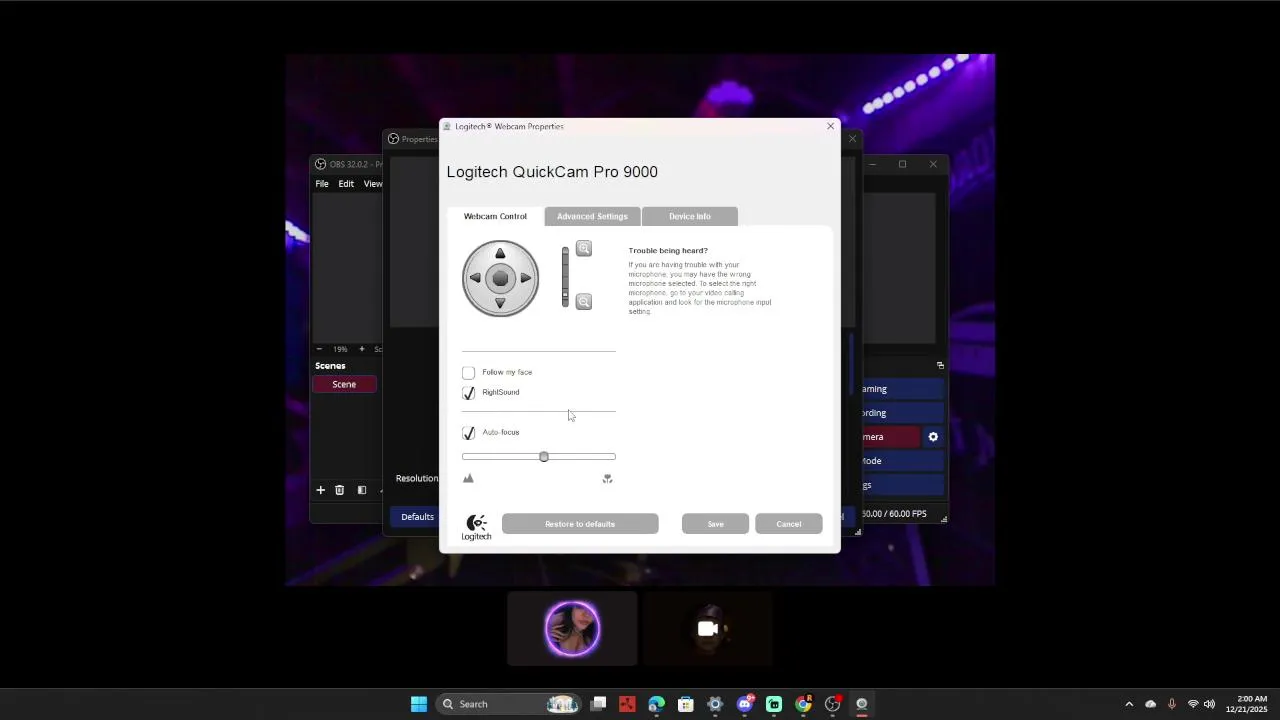Open Settings gear on the taskbar
The height and width of the screenshot is (720, 1280).
(x=715, y=704)
